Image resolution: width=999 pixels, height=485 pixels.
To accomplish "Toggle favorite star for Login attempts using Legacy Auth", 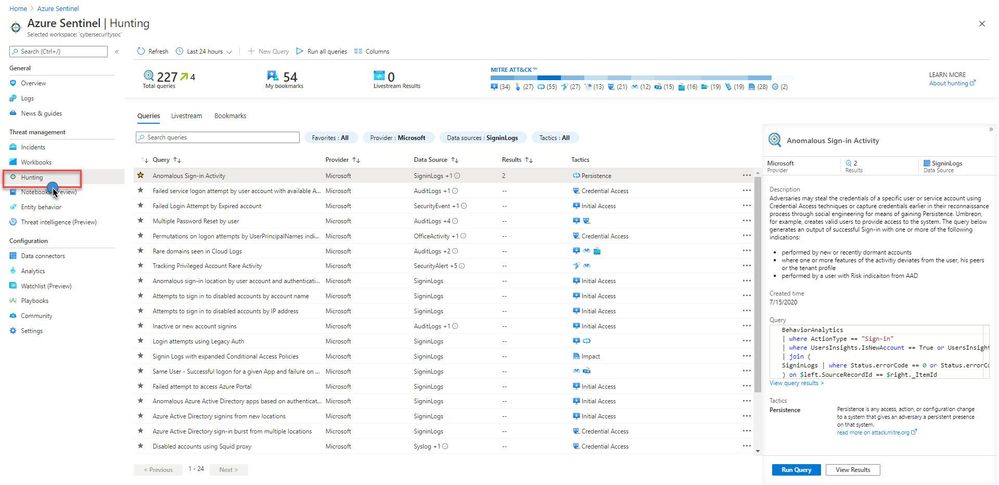I will click(x=140, y=342).
